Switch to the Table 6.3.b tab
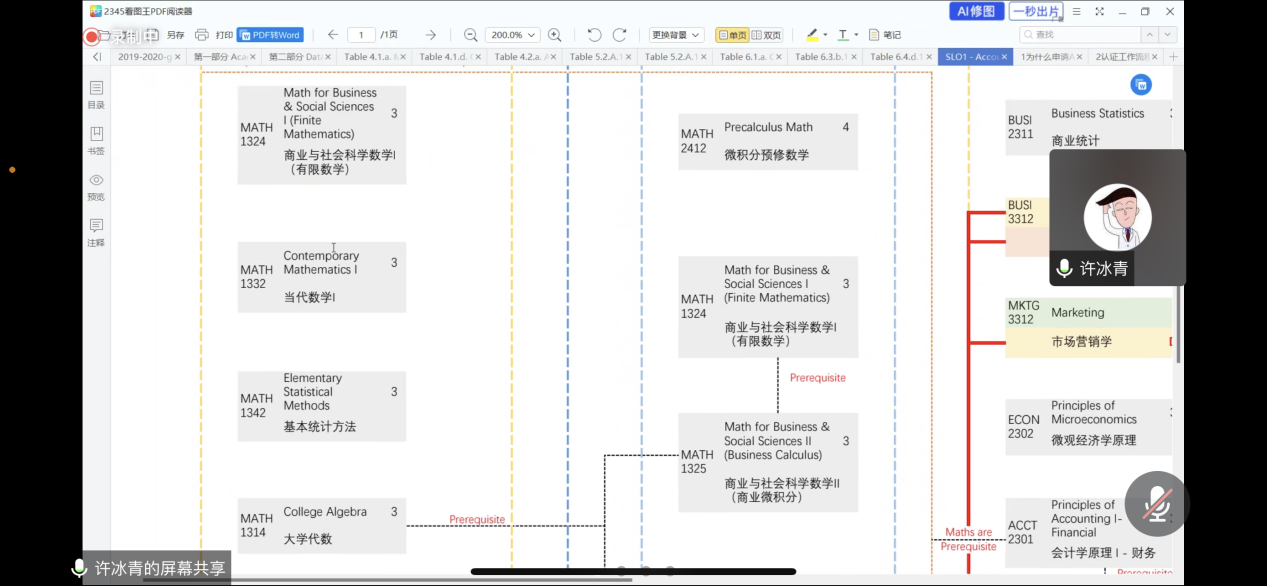 [x=820, y=57]
